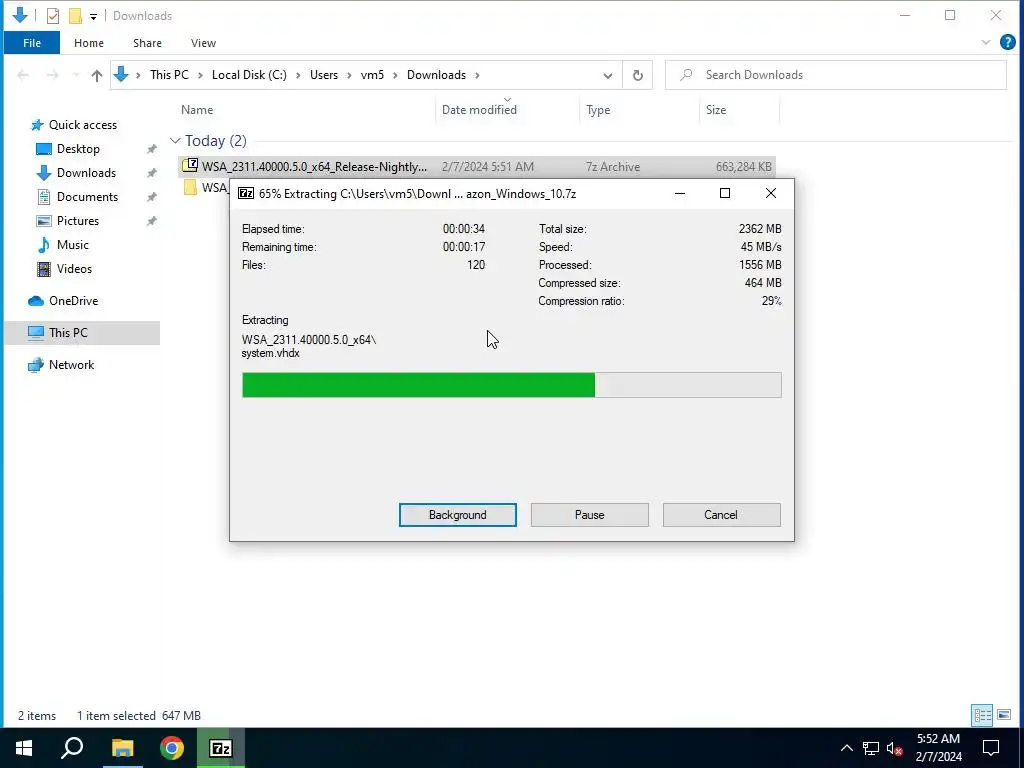Viewport: 1024px width, 768px height.
Task: Click the Forward navigation arrow
Action: [x=53, y=75]
